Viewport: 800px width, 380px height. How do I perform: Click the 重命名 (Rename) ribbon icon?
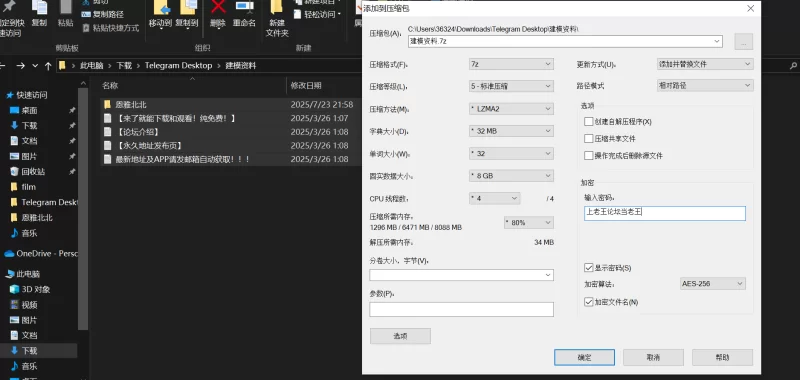click(244, 14)
